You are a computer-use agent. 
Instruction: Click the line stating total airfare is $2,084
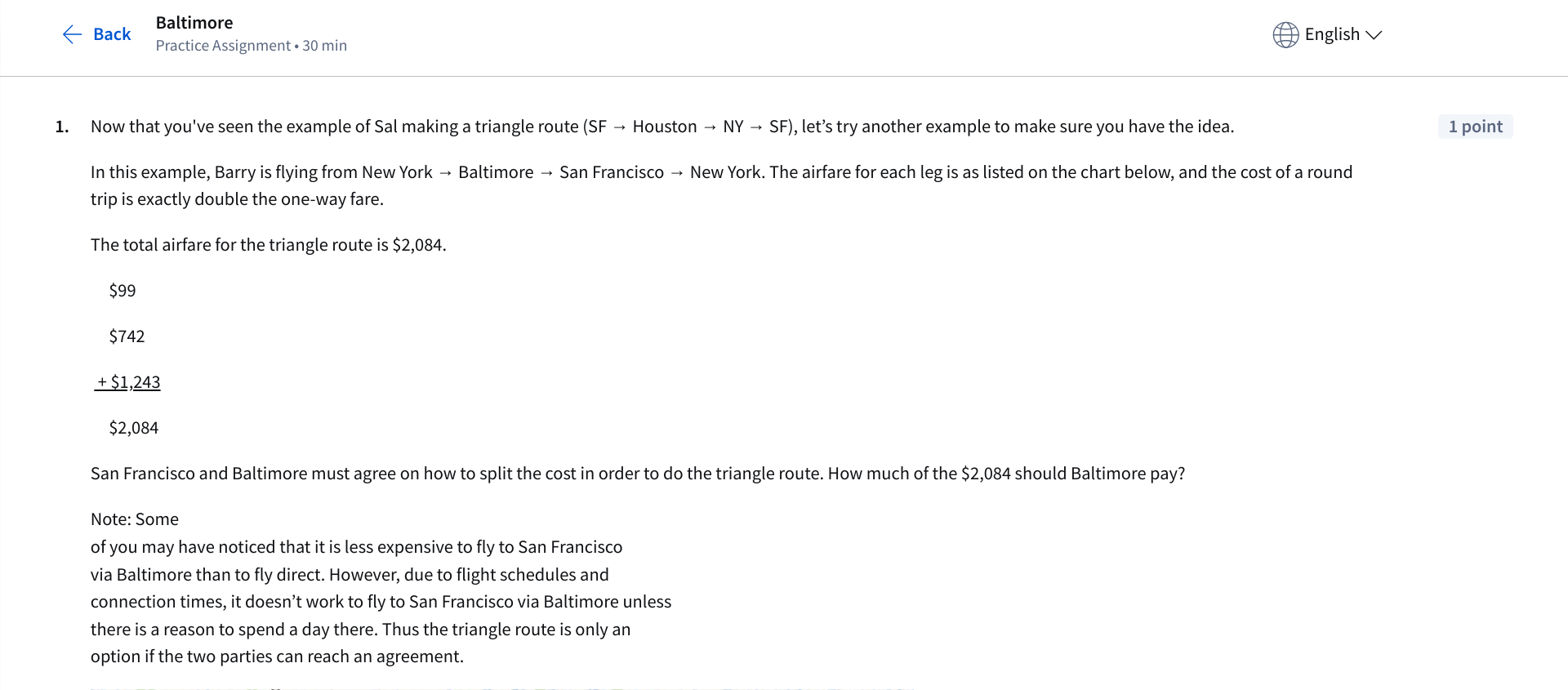click(268, 245)
